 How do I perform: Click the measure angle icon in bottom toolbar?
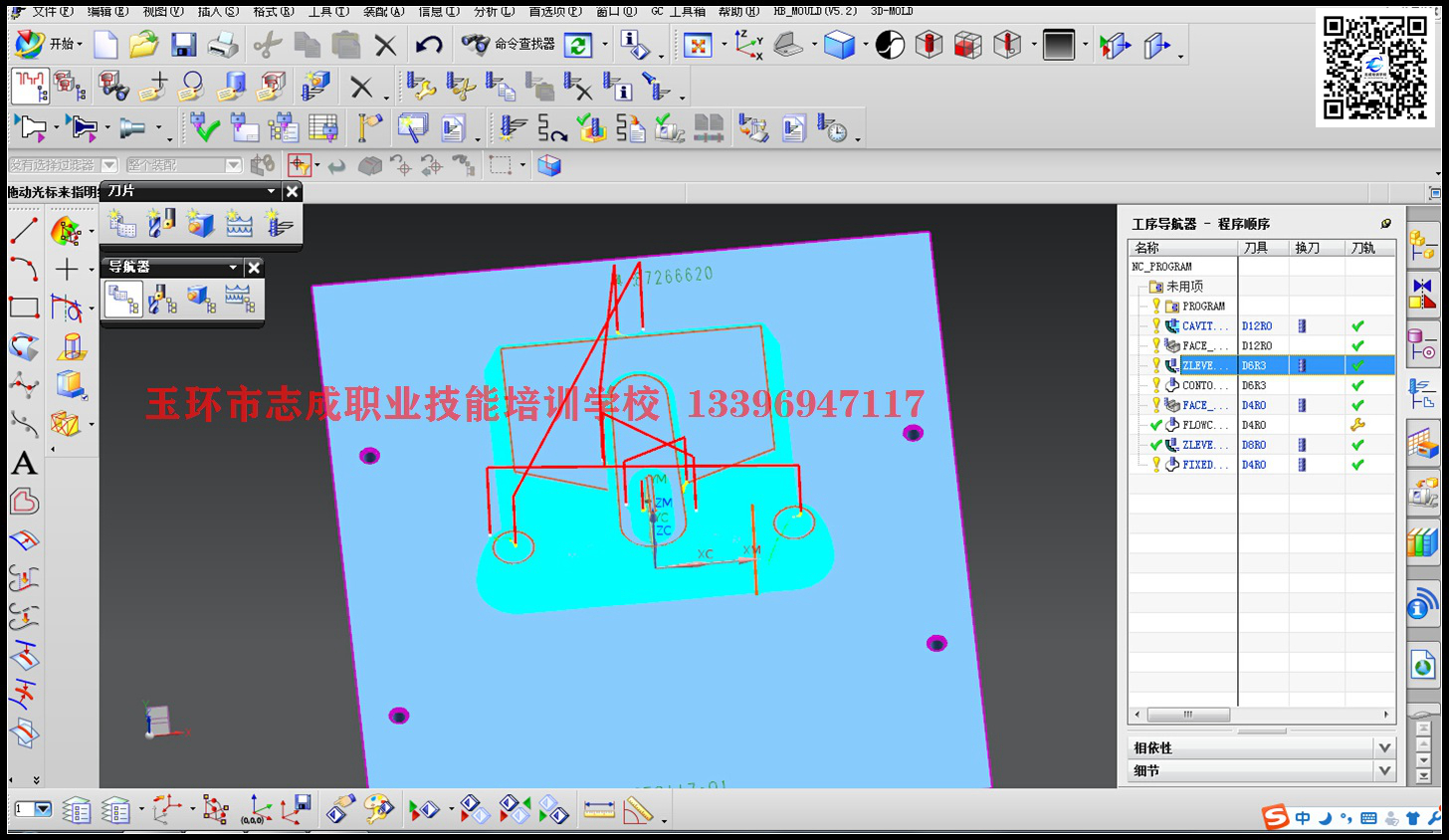pyautogui.click(x=638, y=810)
